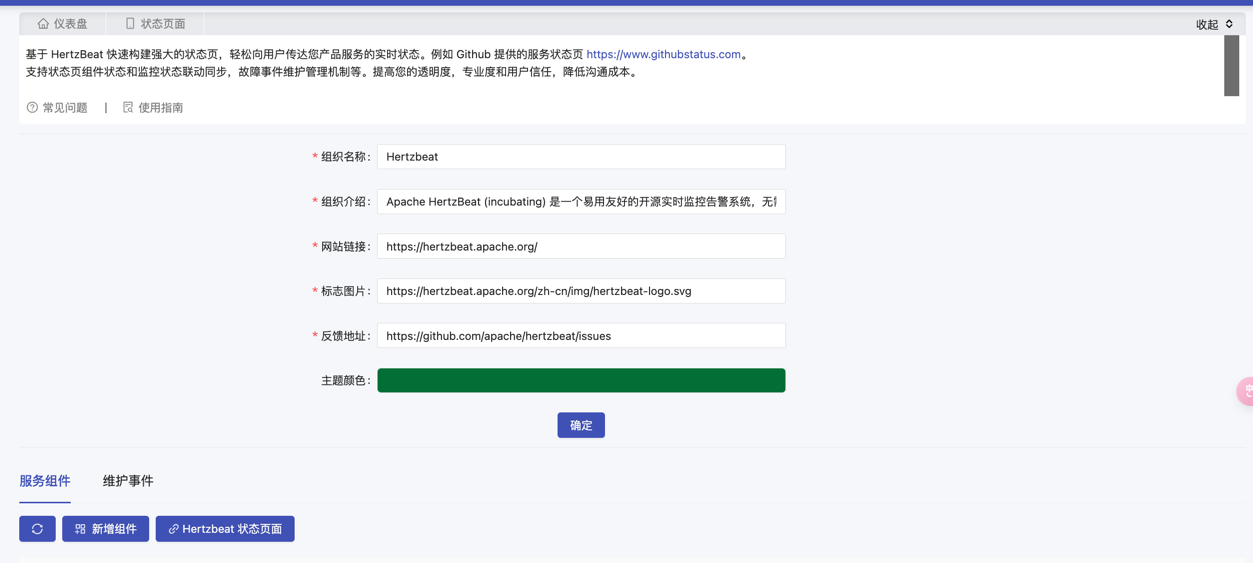Click the status page breadcrumb icon
Image resolution: width=1253 pixels, height=563 pixels.
(x=130, y=23)
